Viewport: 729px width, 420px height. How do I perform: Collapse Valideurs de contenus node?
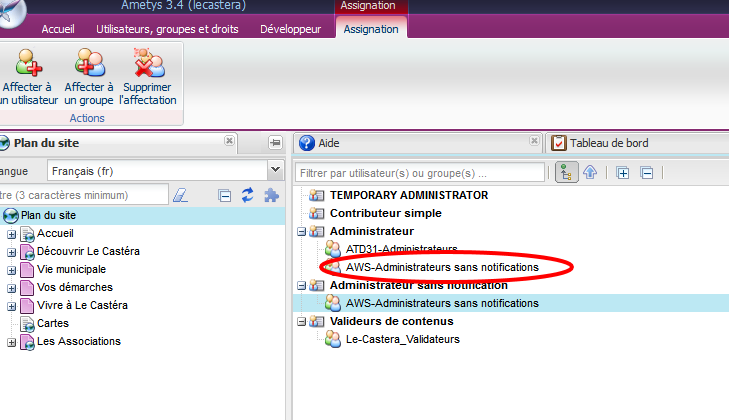point(302,321)
